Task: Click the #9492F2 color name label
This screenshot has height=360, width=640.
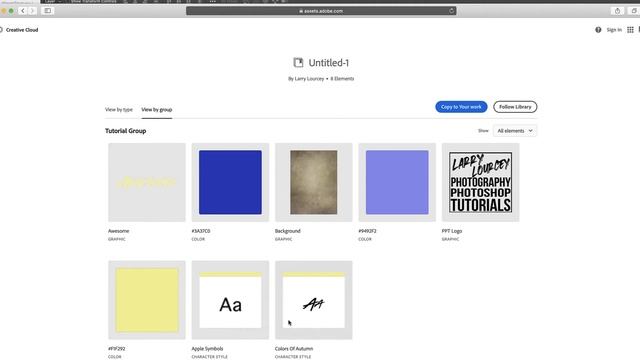Action: (367, 231)
